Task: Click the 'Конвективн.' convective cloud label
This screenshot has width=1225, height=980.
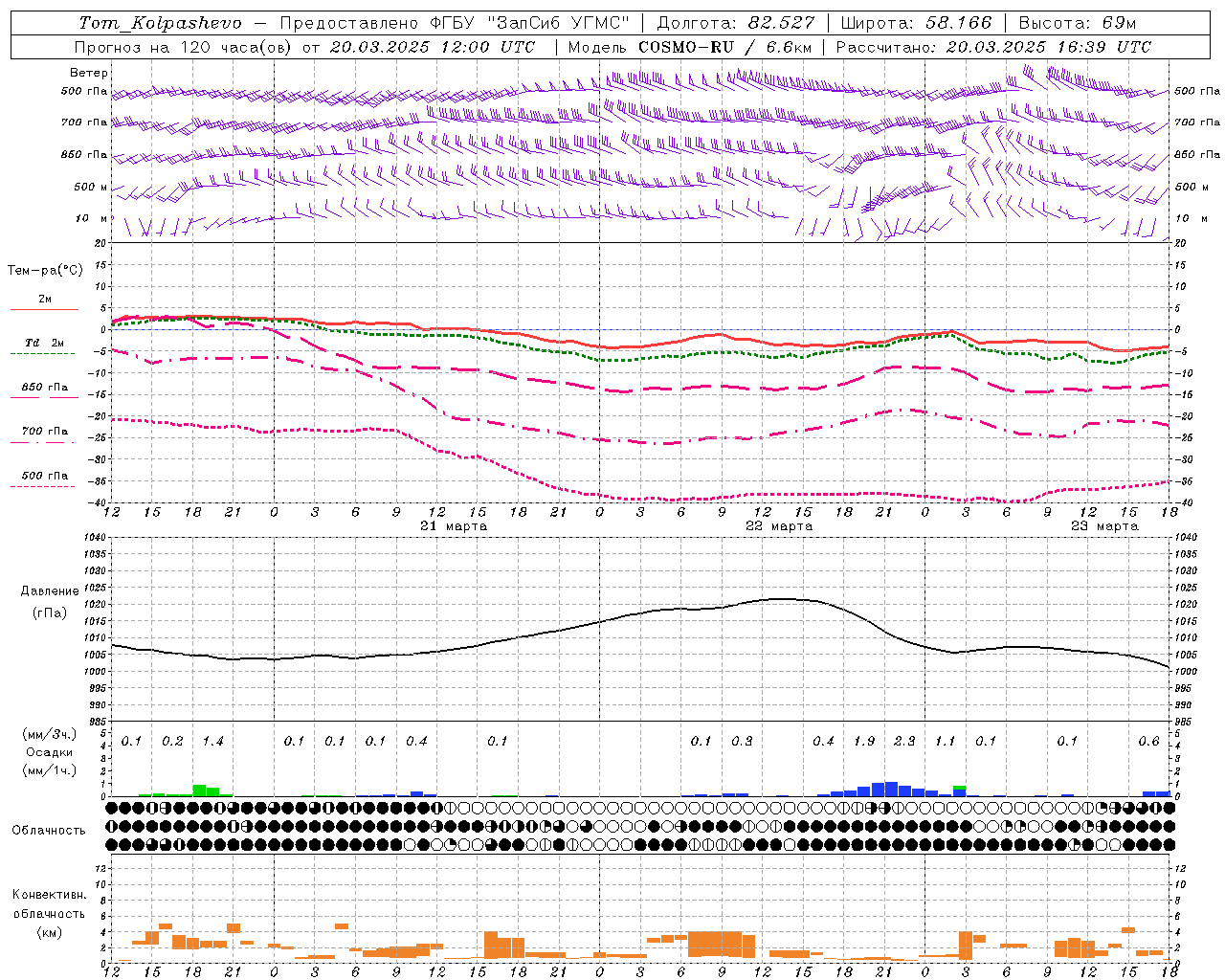Action: click(49, 895)
